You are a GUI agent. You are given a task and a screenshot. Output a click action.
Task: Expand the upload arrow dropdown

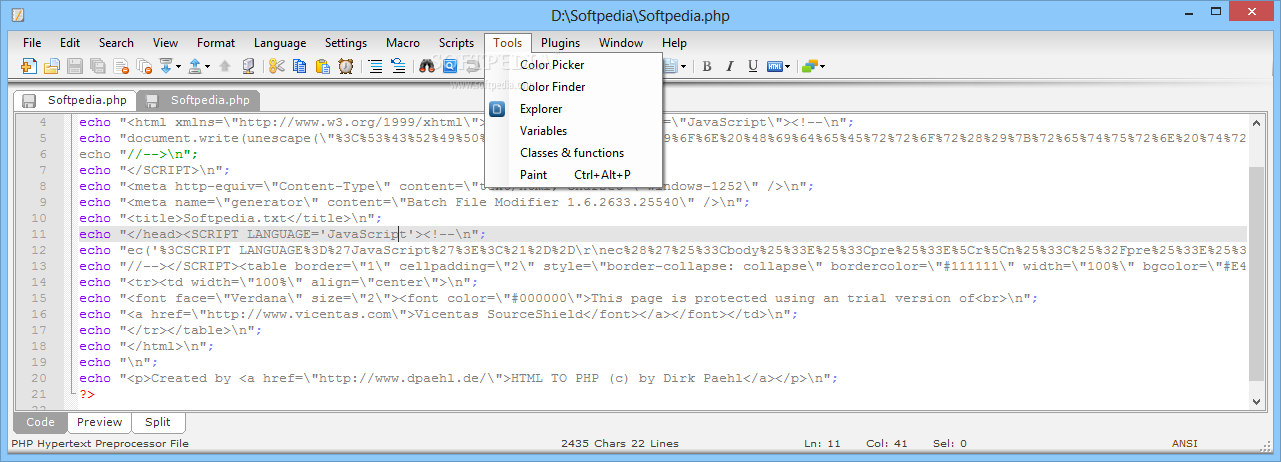point(207,66)
